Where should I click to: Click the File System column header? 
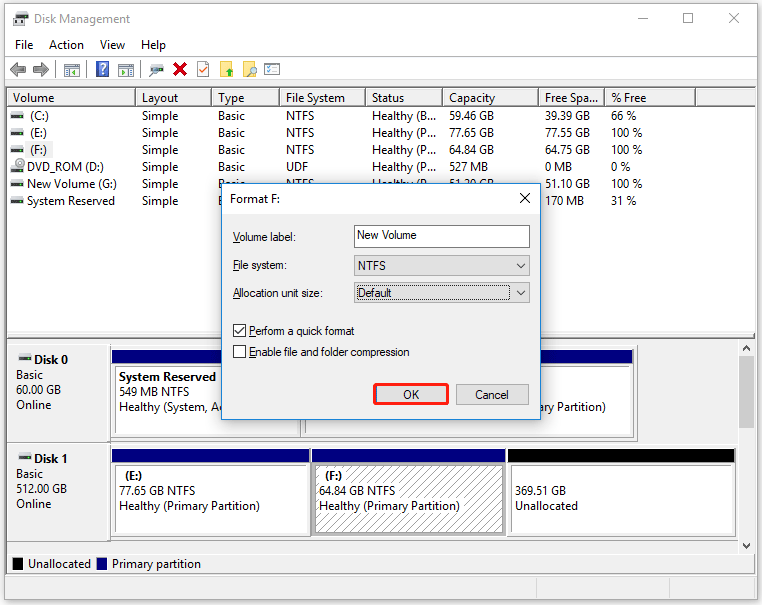click(x=322, y=98)
